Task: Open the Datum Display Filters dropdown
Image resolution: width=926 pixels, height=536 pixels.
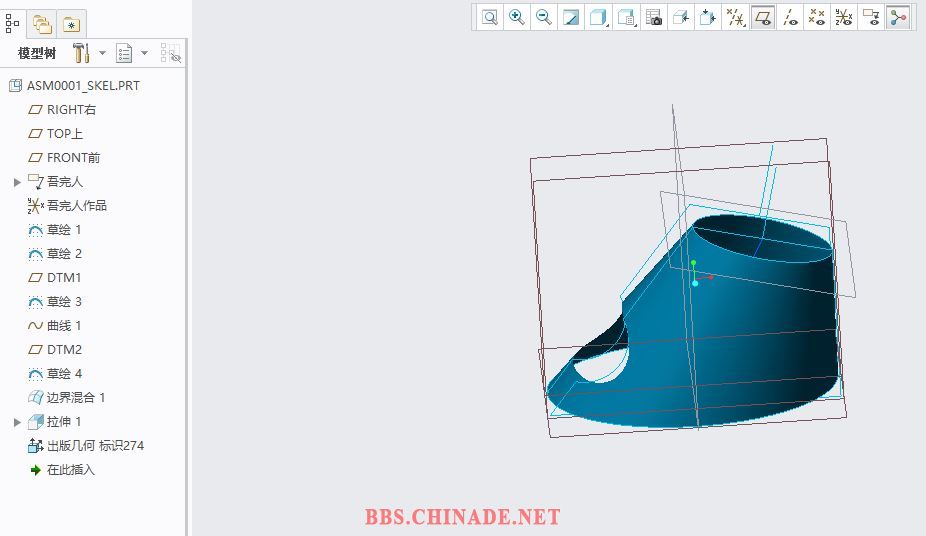Action: click(x=735, y=17)
